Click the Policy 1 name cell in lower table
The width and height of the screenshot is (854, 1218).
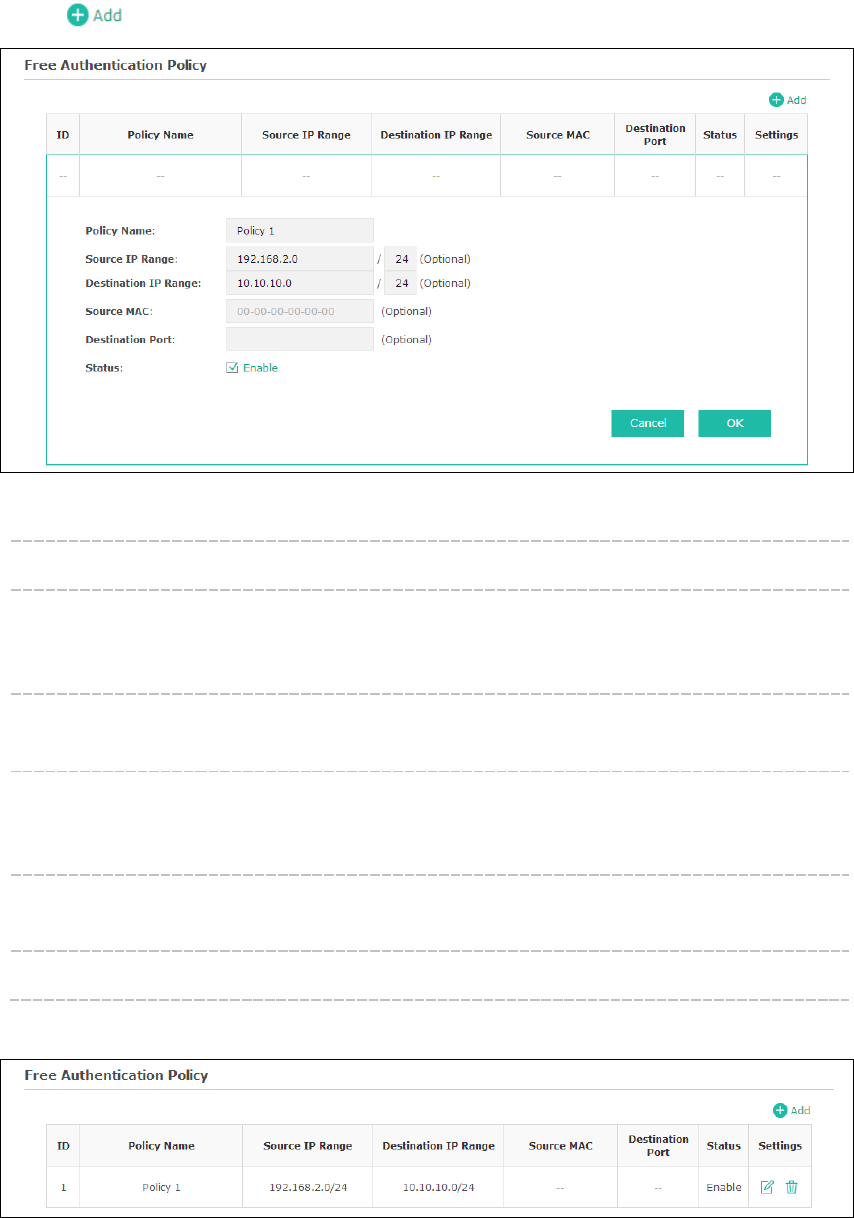tap(161, 1187)
